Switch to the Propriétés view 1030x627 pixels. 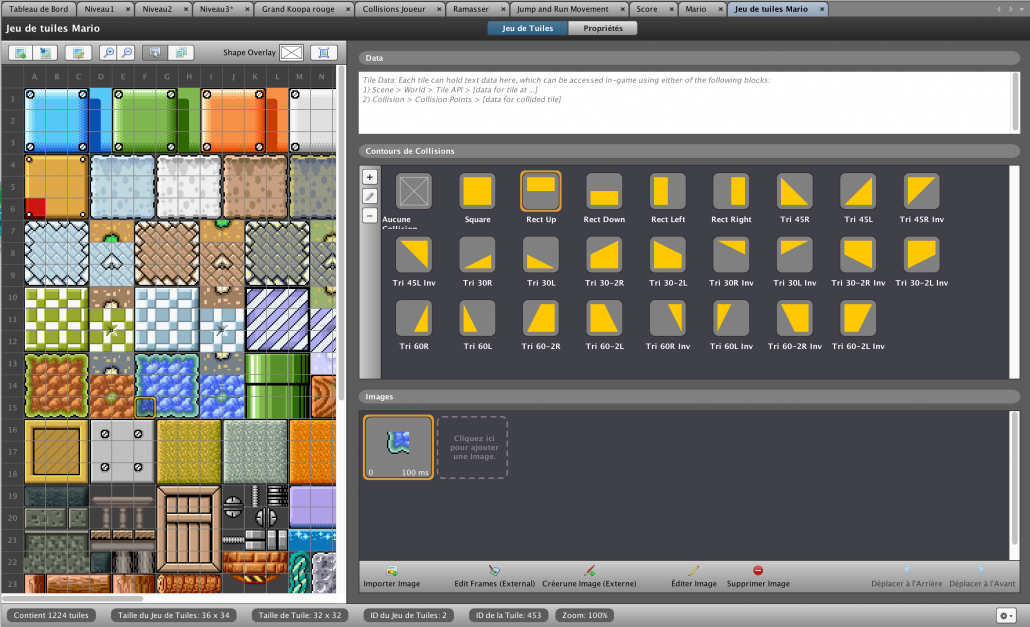[x=602, y=28]
